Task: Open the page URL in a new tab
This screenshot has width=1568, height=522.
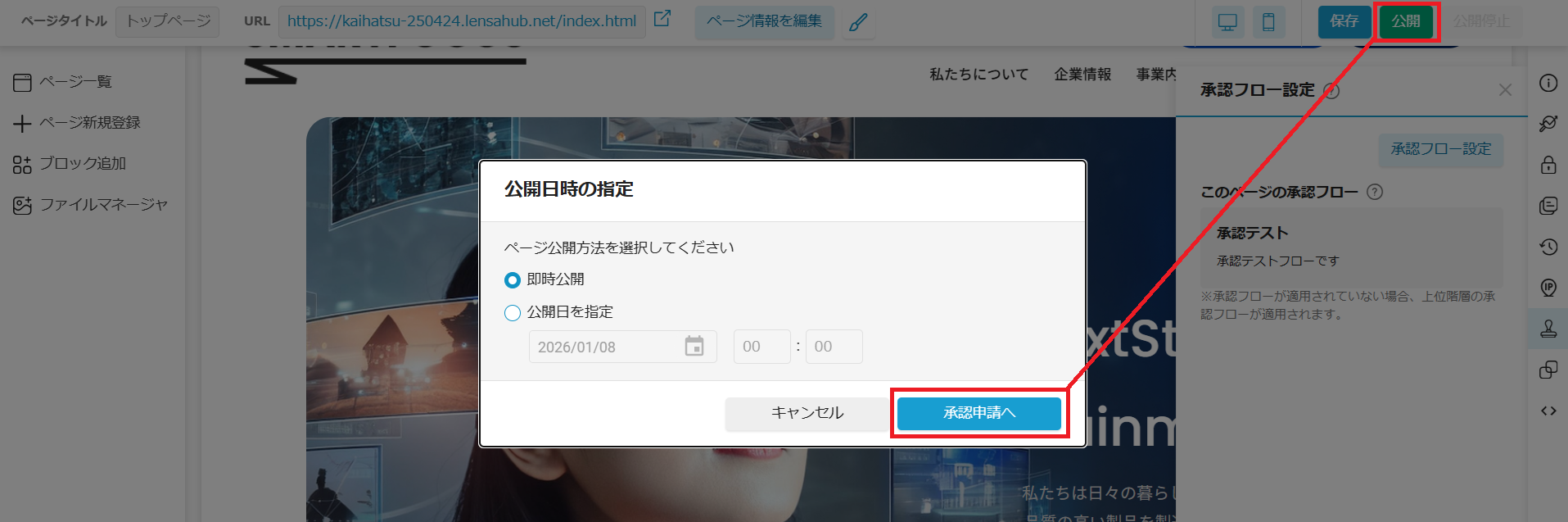Action: pos(662,19)
